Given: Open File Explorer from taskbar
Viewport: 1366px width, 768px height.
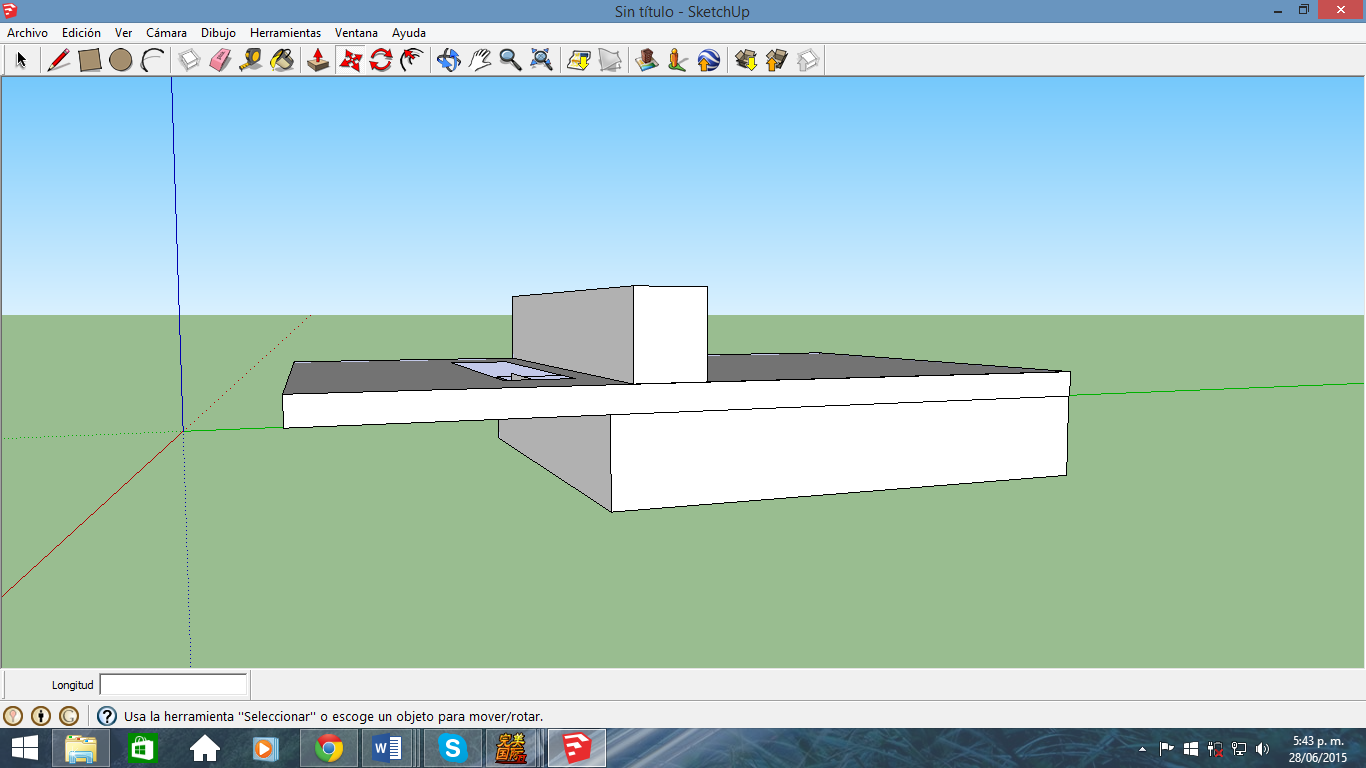Looking at the screenshot, I should pos(81,748).
